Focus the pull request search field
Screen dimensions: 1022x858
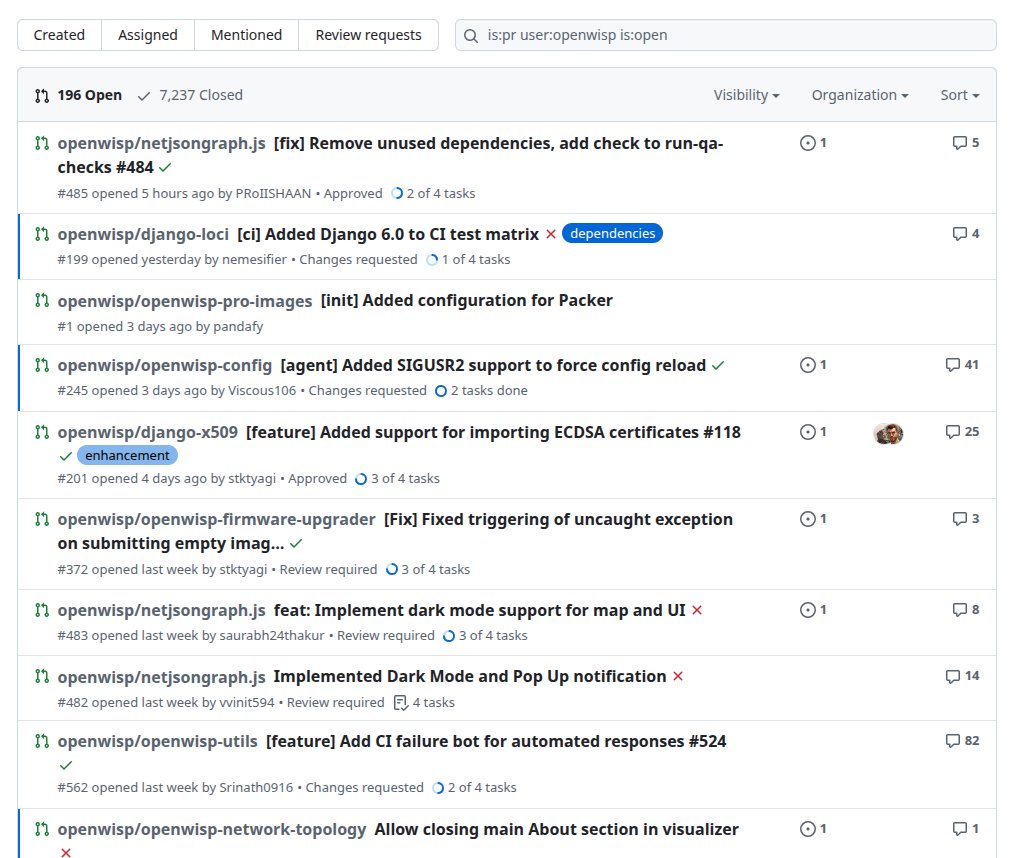(x=725, y=35)
